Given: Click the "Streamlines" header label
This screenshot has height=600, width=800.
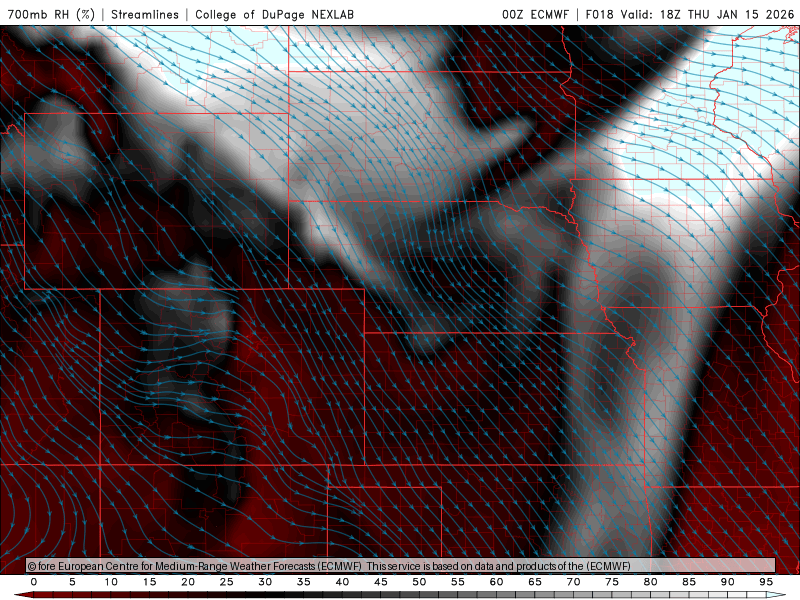Looking at the screenshot, I should [x=145, y=14].
